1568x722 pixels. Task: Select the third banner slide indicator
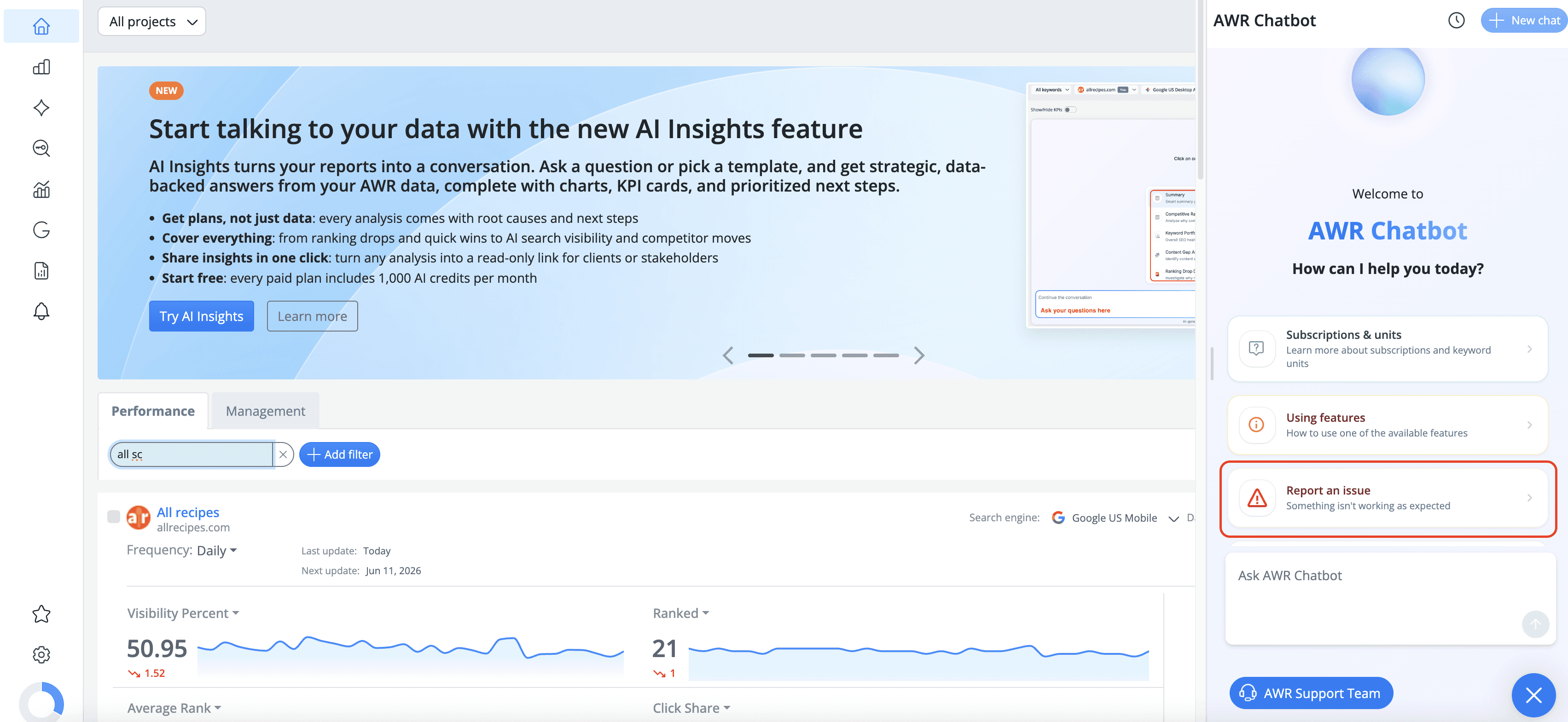823,355
